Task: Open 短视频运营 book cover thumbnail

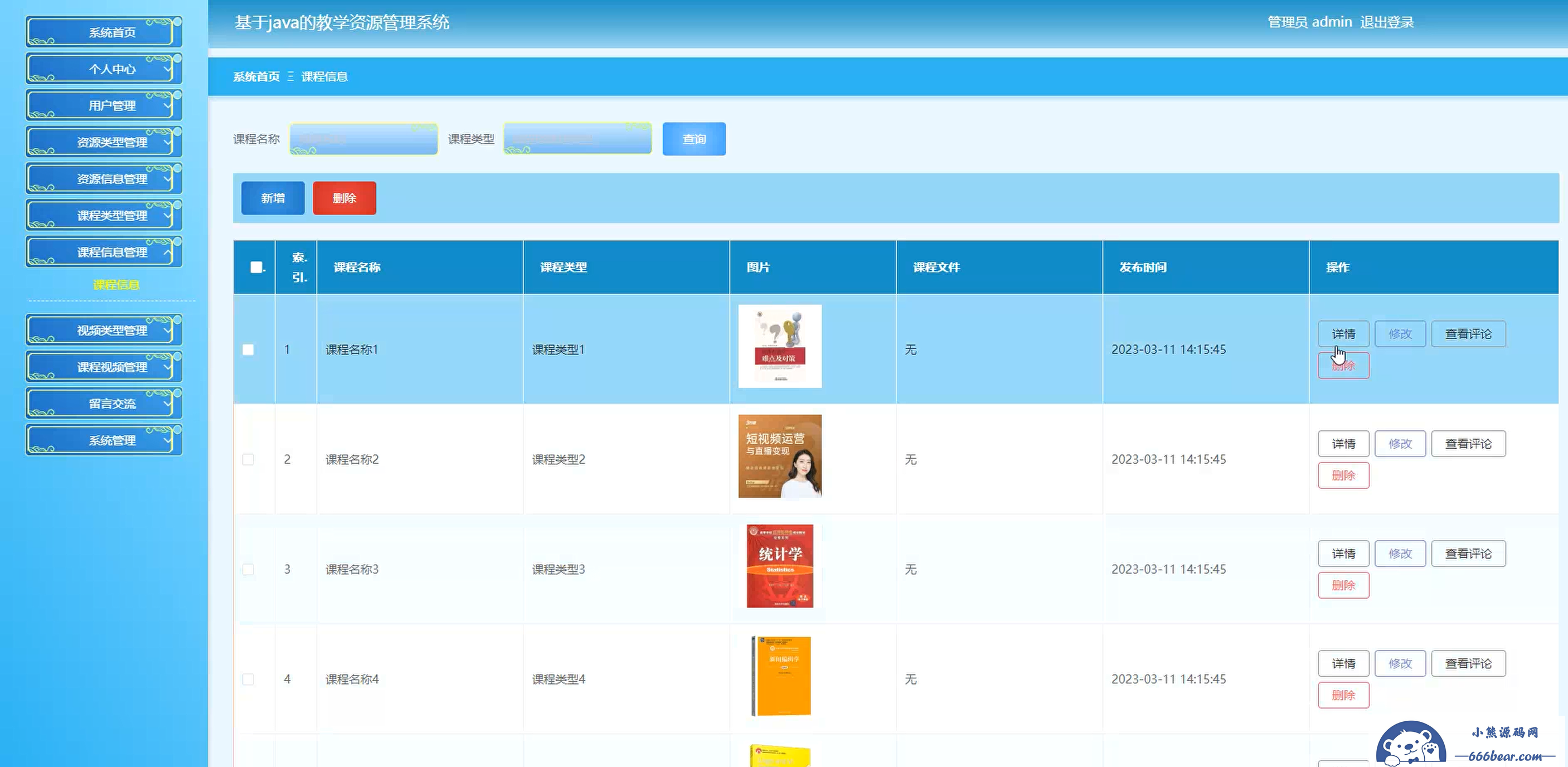Action: (x=780, y=456)
